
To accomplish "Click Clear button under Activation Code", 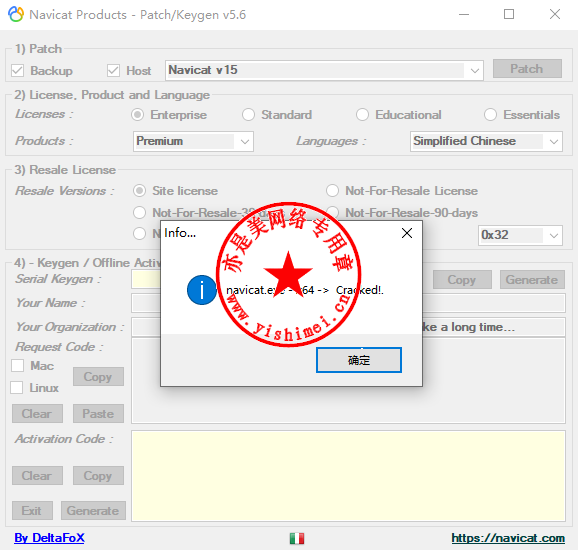I will tap(37, 476).
